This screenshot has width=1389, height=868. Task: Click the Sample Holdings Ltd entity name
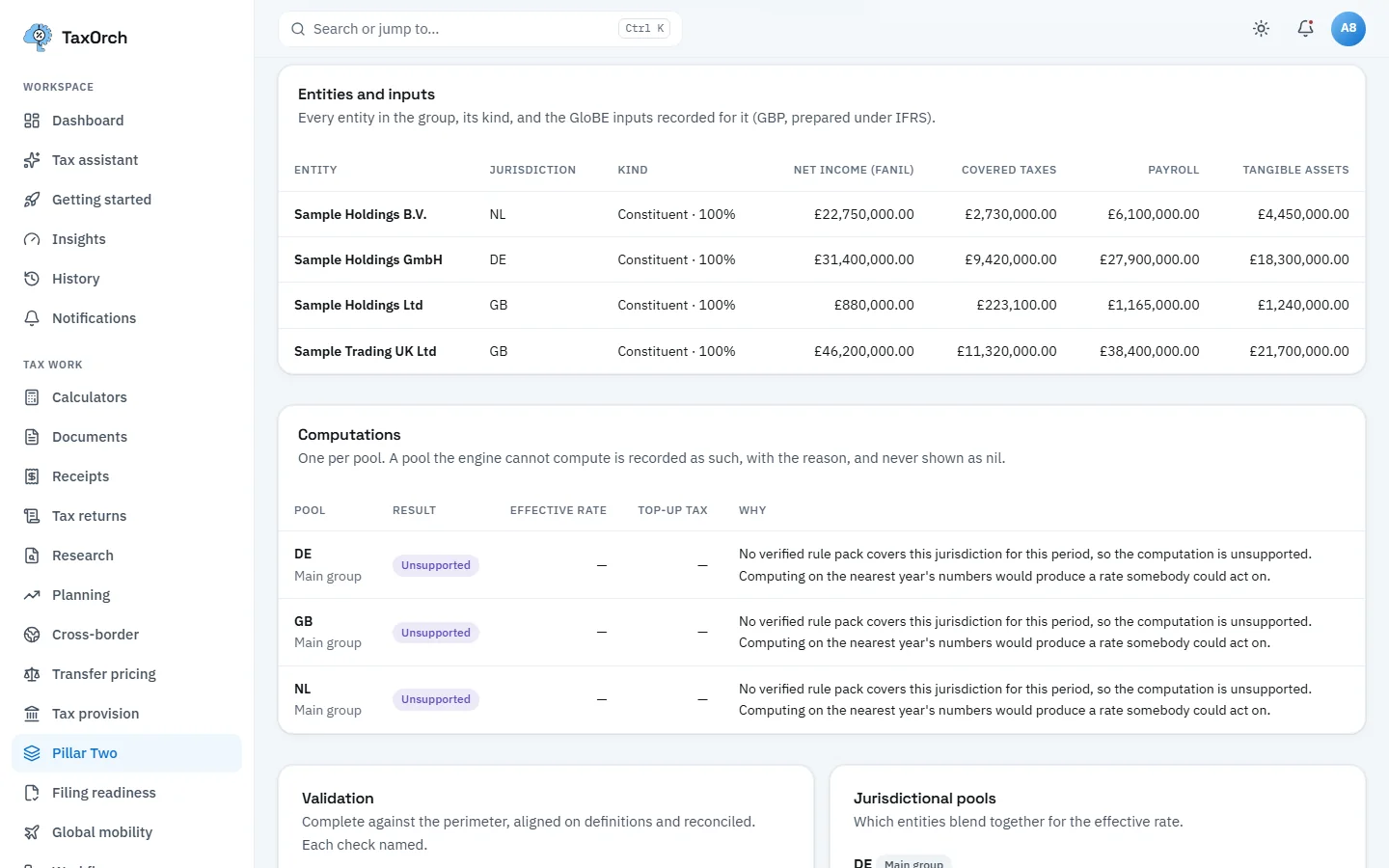click(359, 305)
